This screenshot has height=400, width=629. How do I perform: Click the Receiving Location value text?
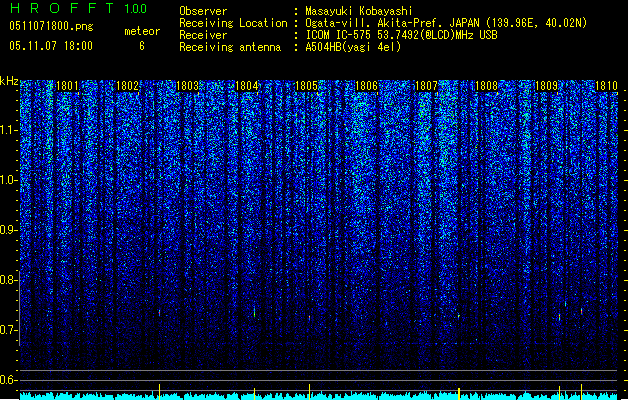coord(446,23)
